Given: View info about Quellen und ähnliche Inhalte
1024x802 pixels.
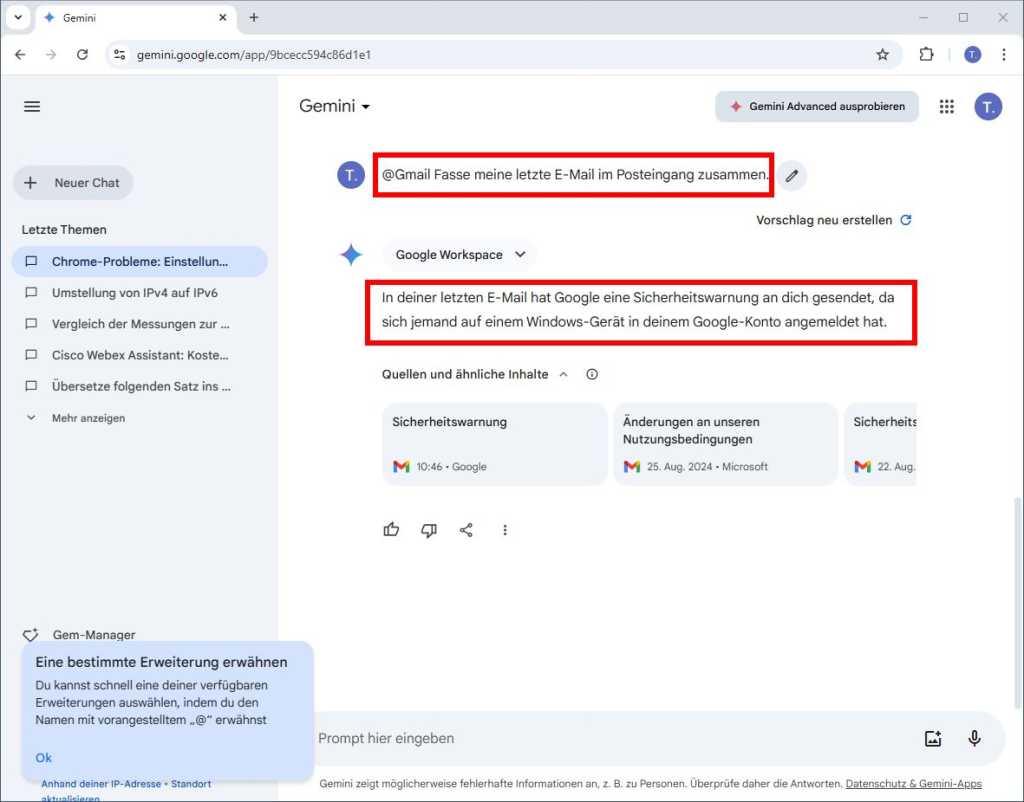Looking at the screenshot, I should (592, 374).
